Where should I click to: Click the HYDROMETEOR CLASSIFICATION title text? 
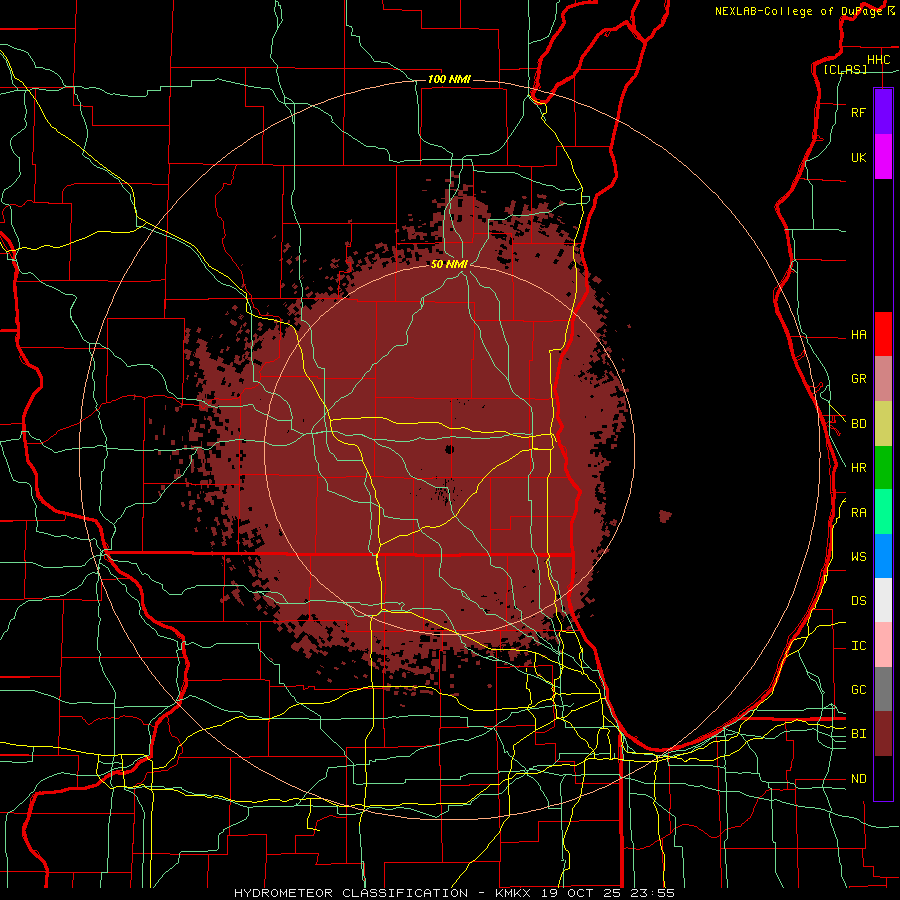[x=351, y=893]
